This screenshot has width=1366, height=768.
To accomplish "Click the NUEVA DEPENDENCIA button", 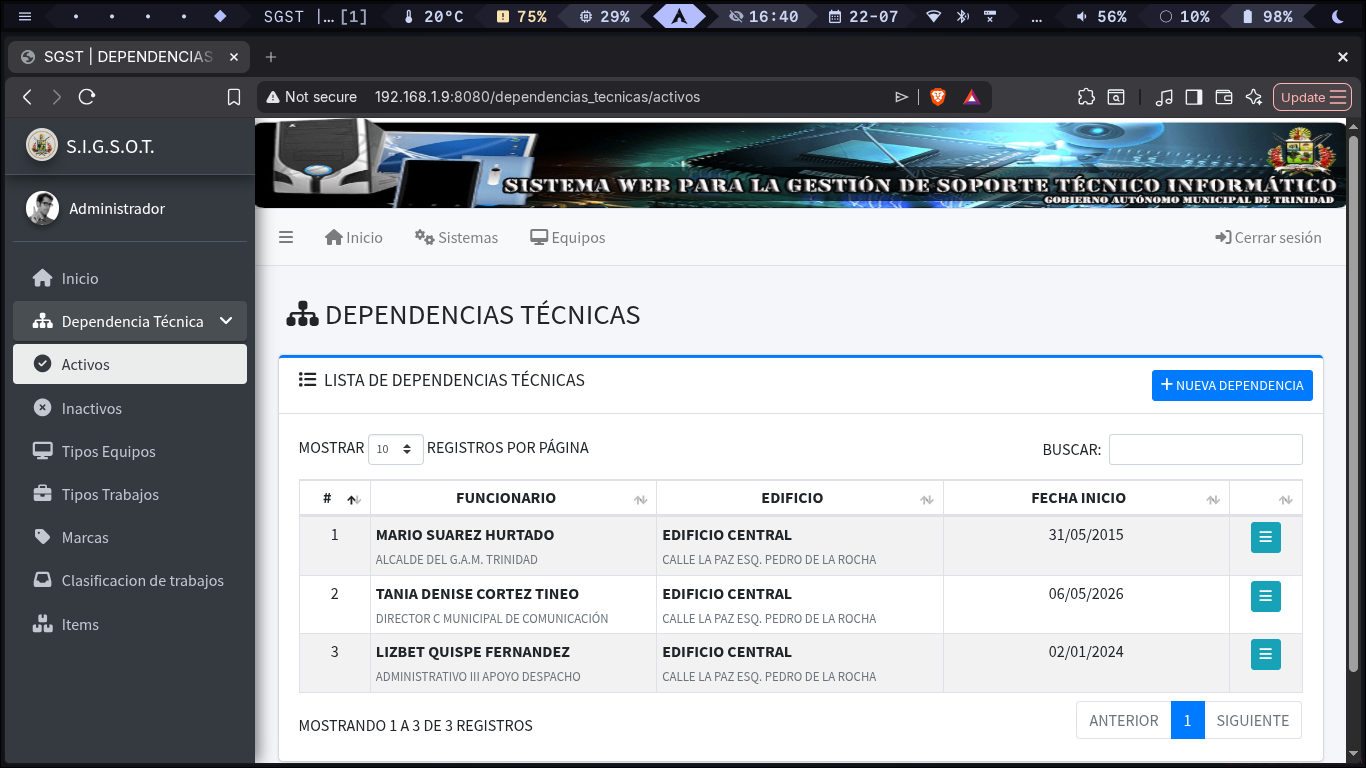I will click(x=1232, y=385).
